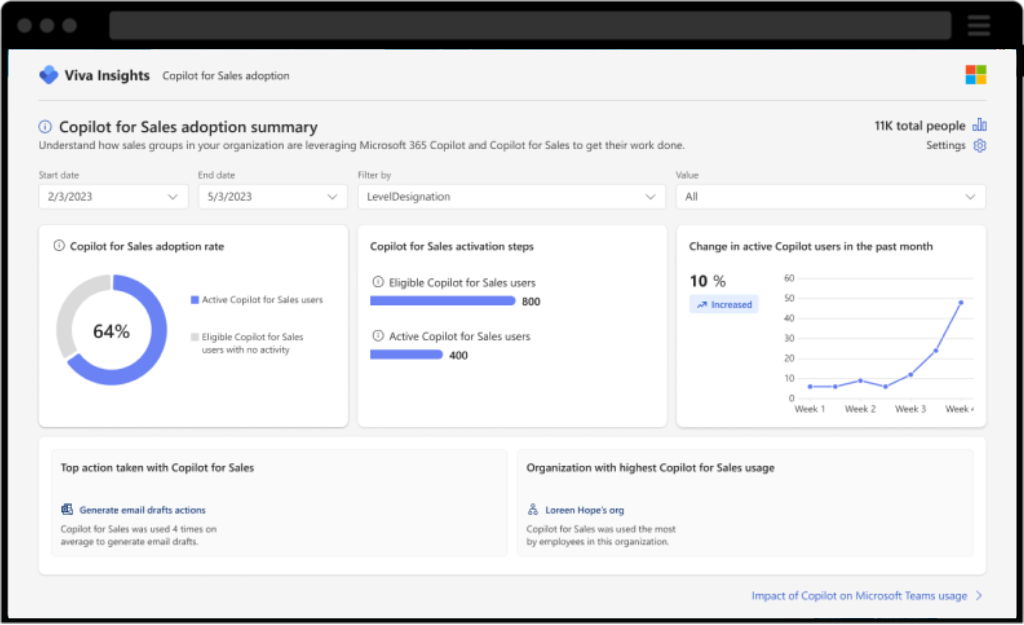Click the Week 4 data point on line chart
The image size is (1024, 625).
[x=961, y=302]
